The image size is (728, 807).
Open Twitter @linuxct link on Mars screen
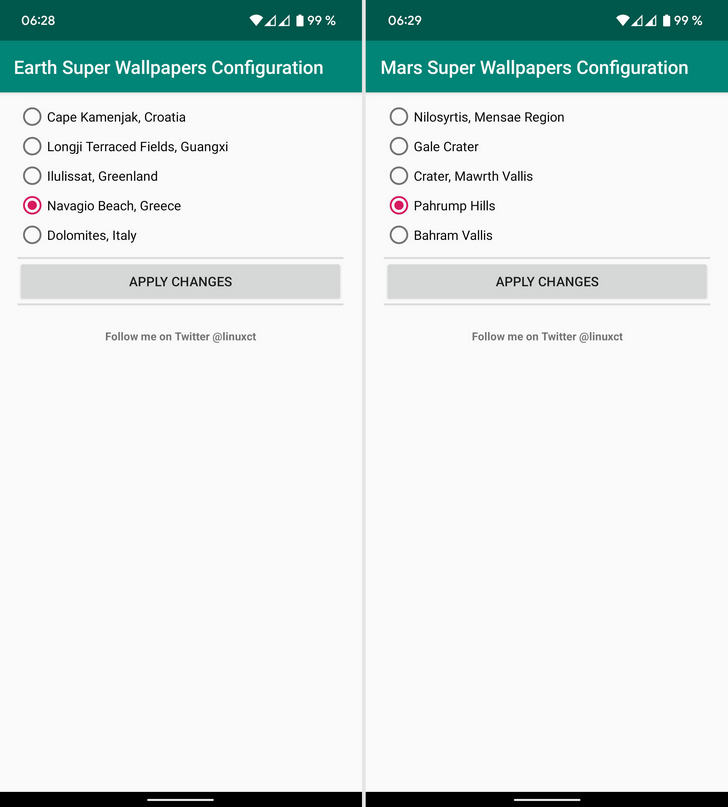tap(547, 337)
